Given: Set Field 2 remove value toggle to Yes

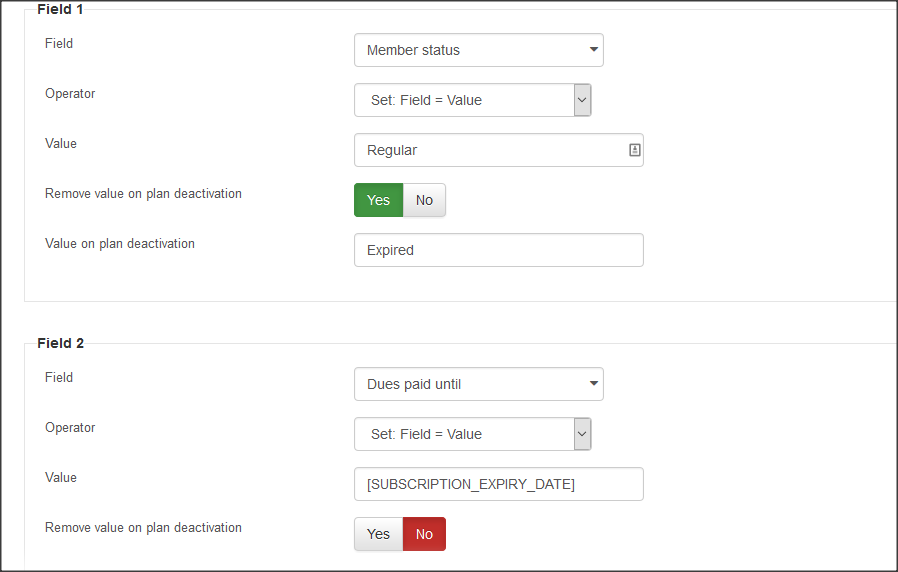Looking at the screenshot, I should [379, 534].
